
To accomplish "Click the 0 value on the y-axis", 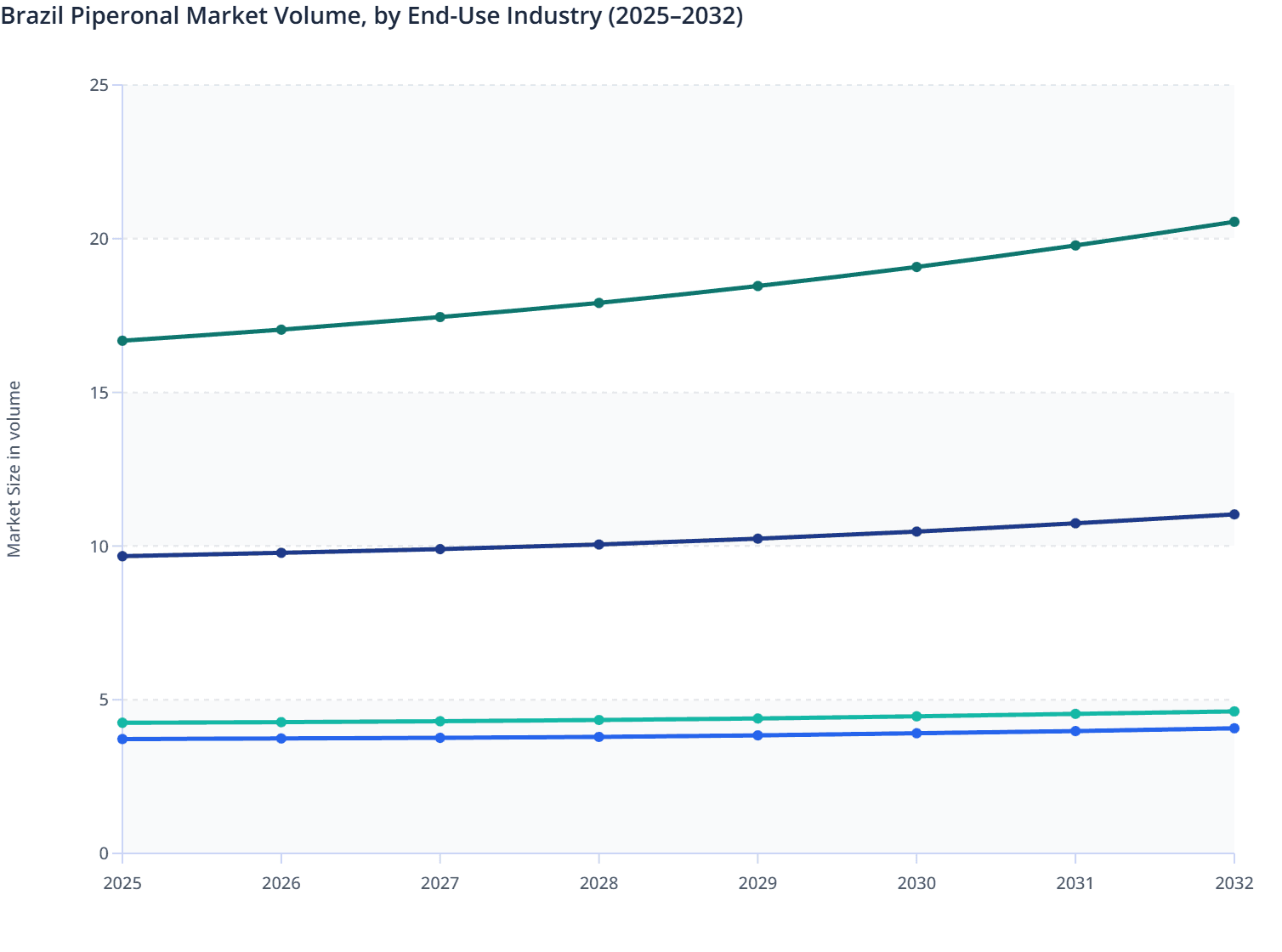I will [103, 851].
